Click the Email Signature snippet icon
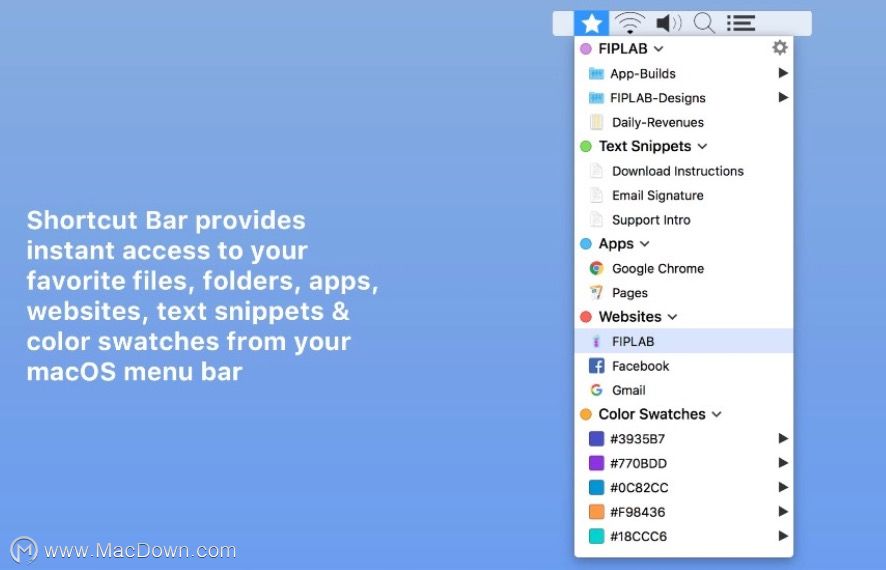The height and width of the screenshot is (570, 886). click(596, 195)
